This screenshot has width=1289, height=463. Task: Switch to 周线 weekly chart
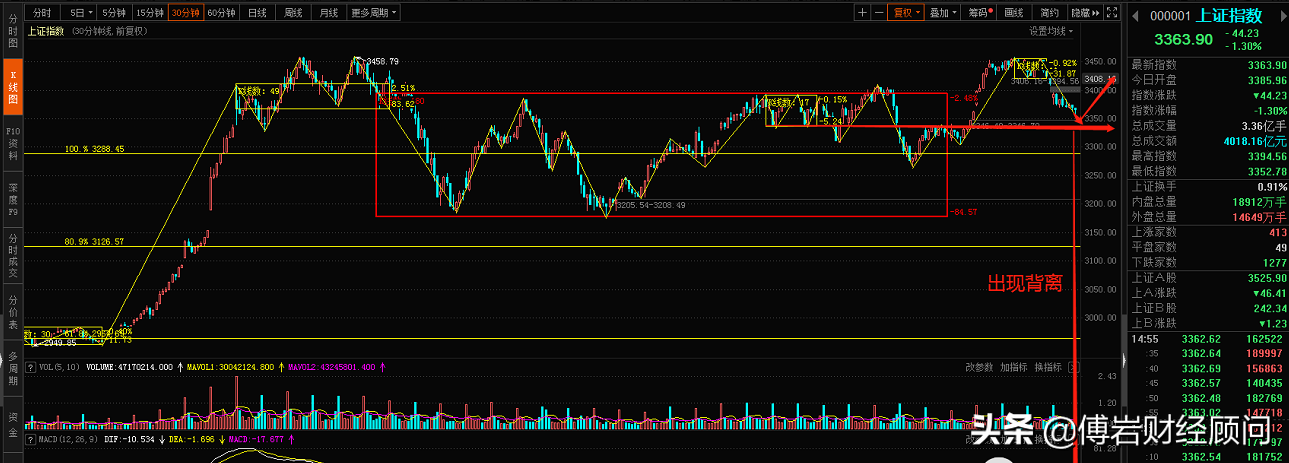pyautogui.click(x=293, y=13)
